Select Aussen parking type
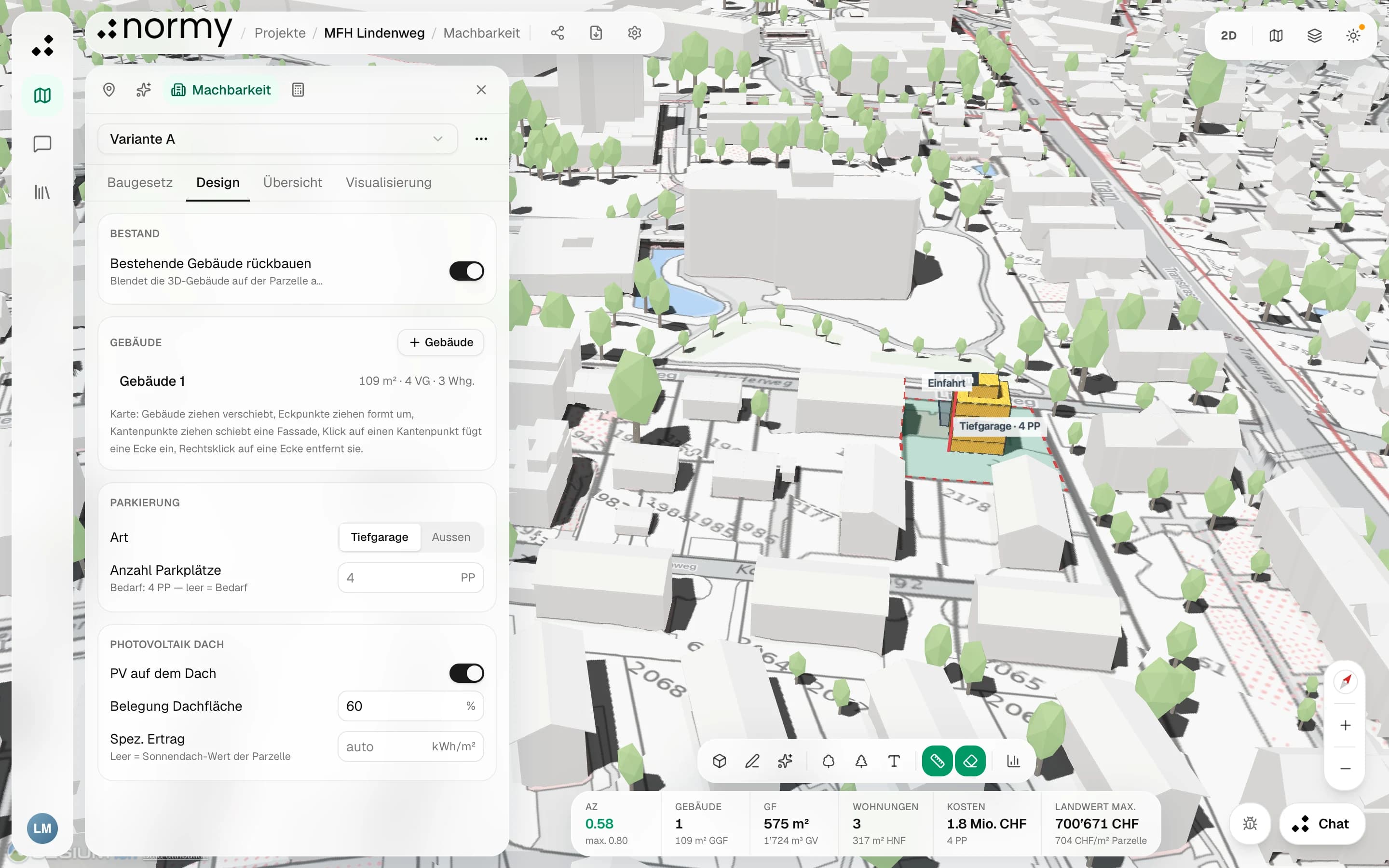The width and height of the screenshot is (1389, 868). coord(450,537)
